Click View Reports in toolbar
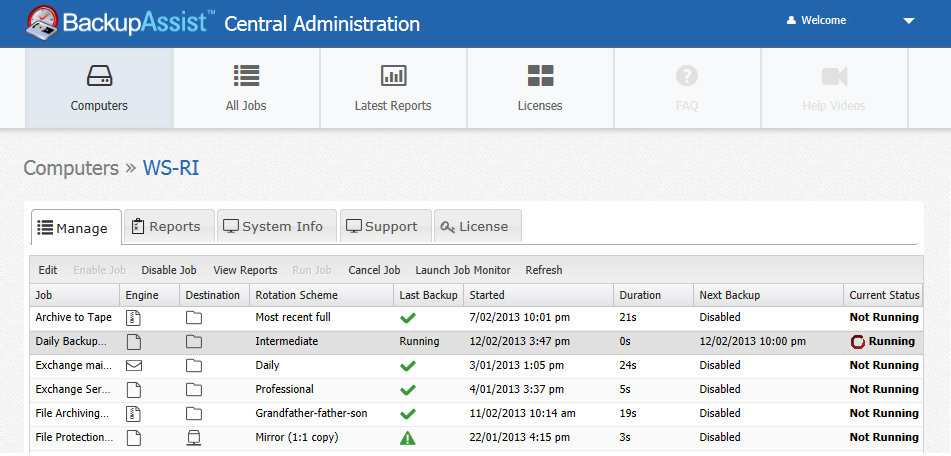The height and width of the screenshot is (456, 951). coord(245,270)
